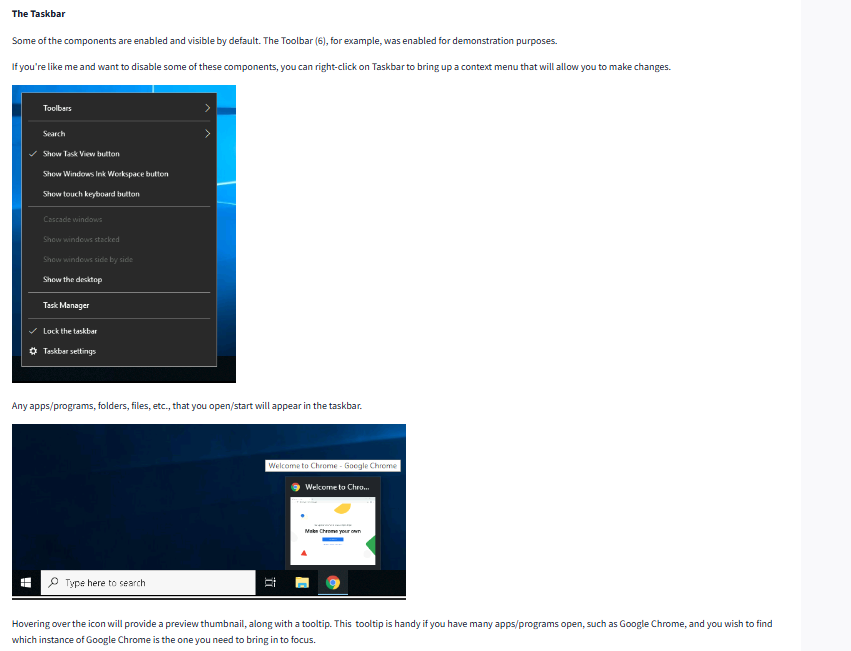Click Show windows side by side
The image size is (851, 651).
(88, 260)
